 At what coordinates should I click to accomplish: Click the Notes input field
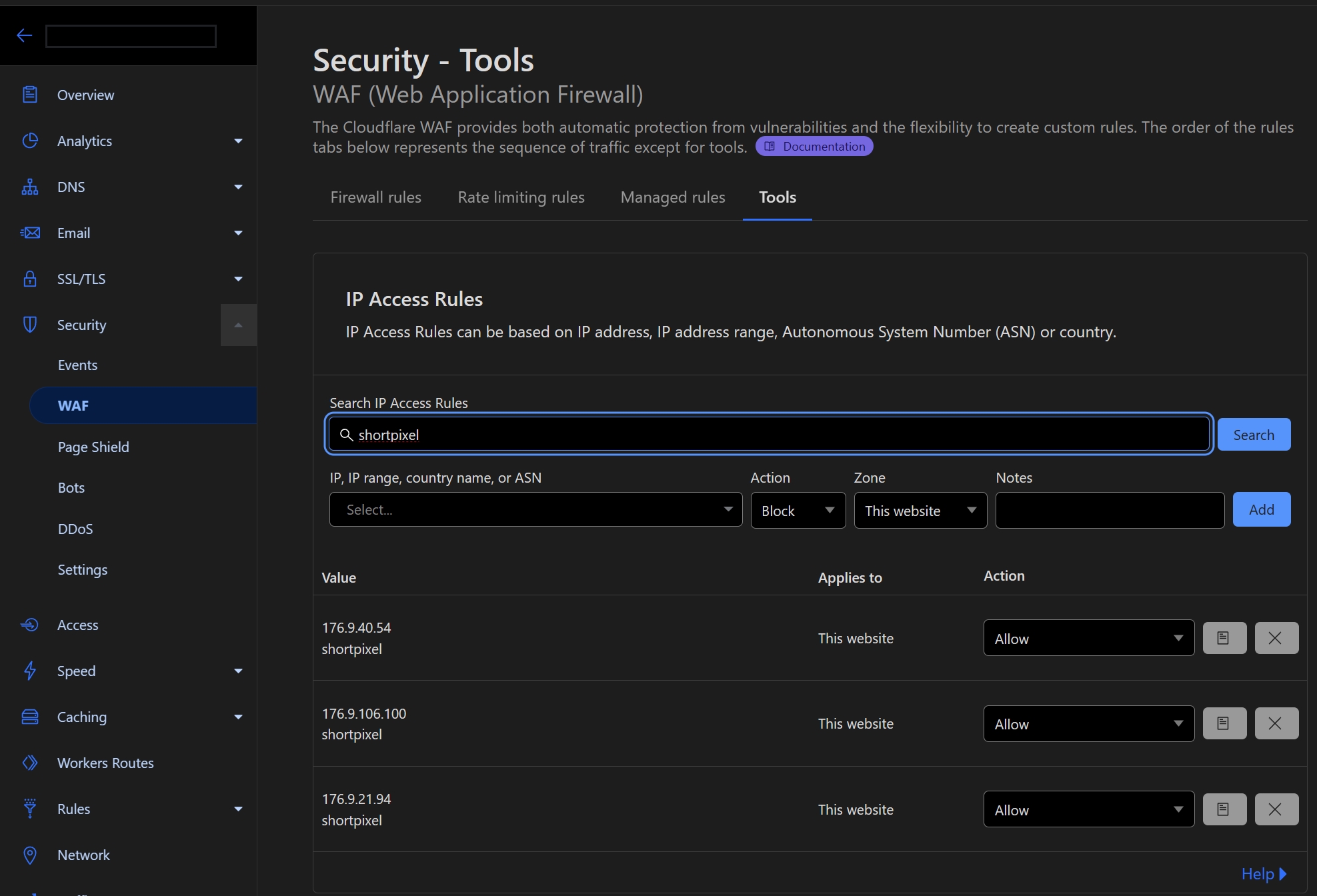(x=1109, y=511)
